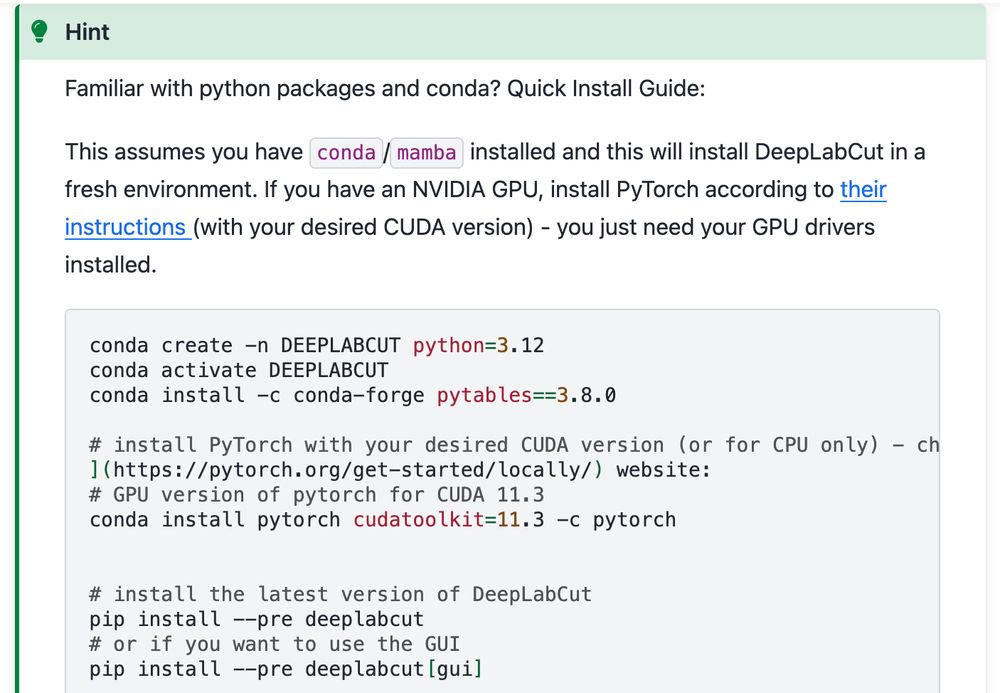
Task: Click the inline "conda" code tag
Action: point(346,153)
